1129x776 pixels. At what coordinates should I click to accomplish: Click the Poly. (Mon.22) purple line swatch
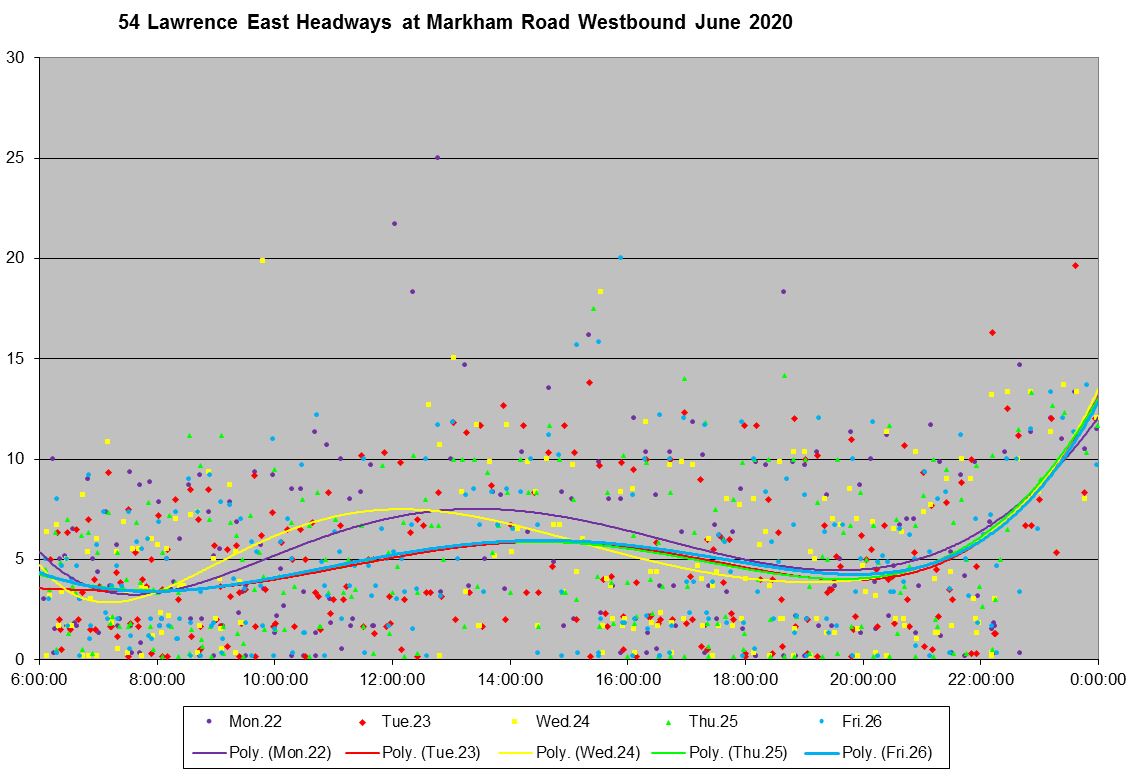pos(212,752)
